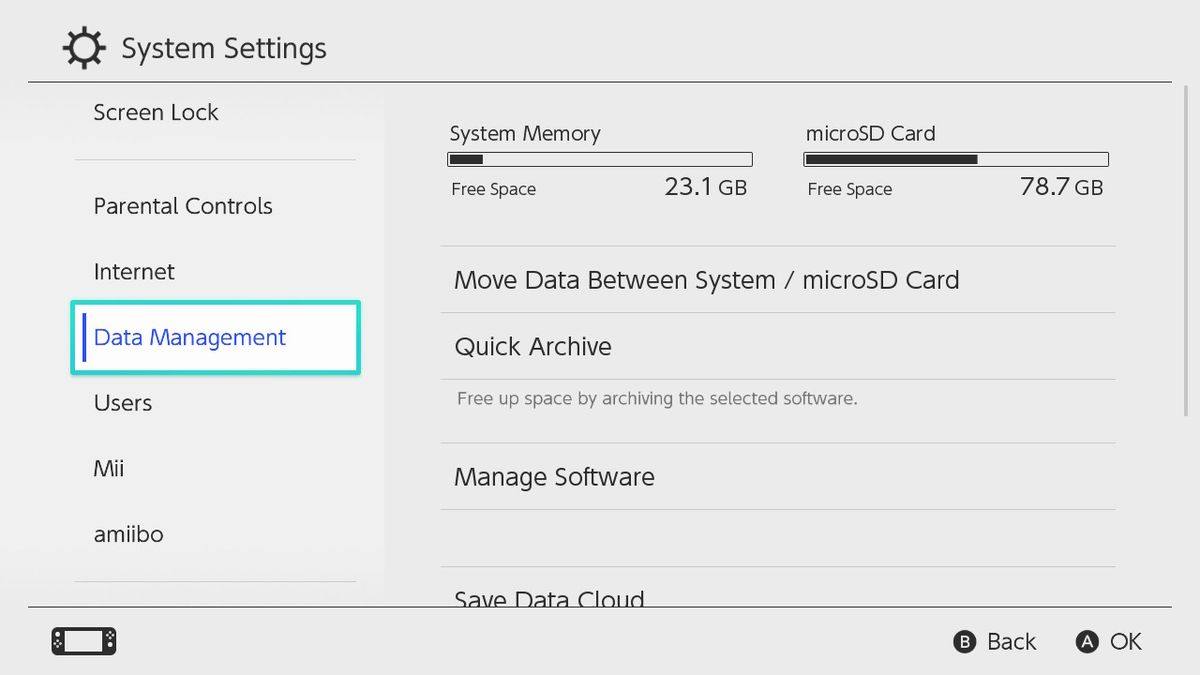The image size is (1200, 675).
Task: Go to the Internet settings section
Action: coord(134,272)
